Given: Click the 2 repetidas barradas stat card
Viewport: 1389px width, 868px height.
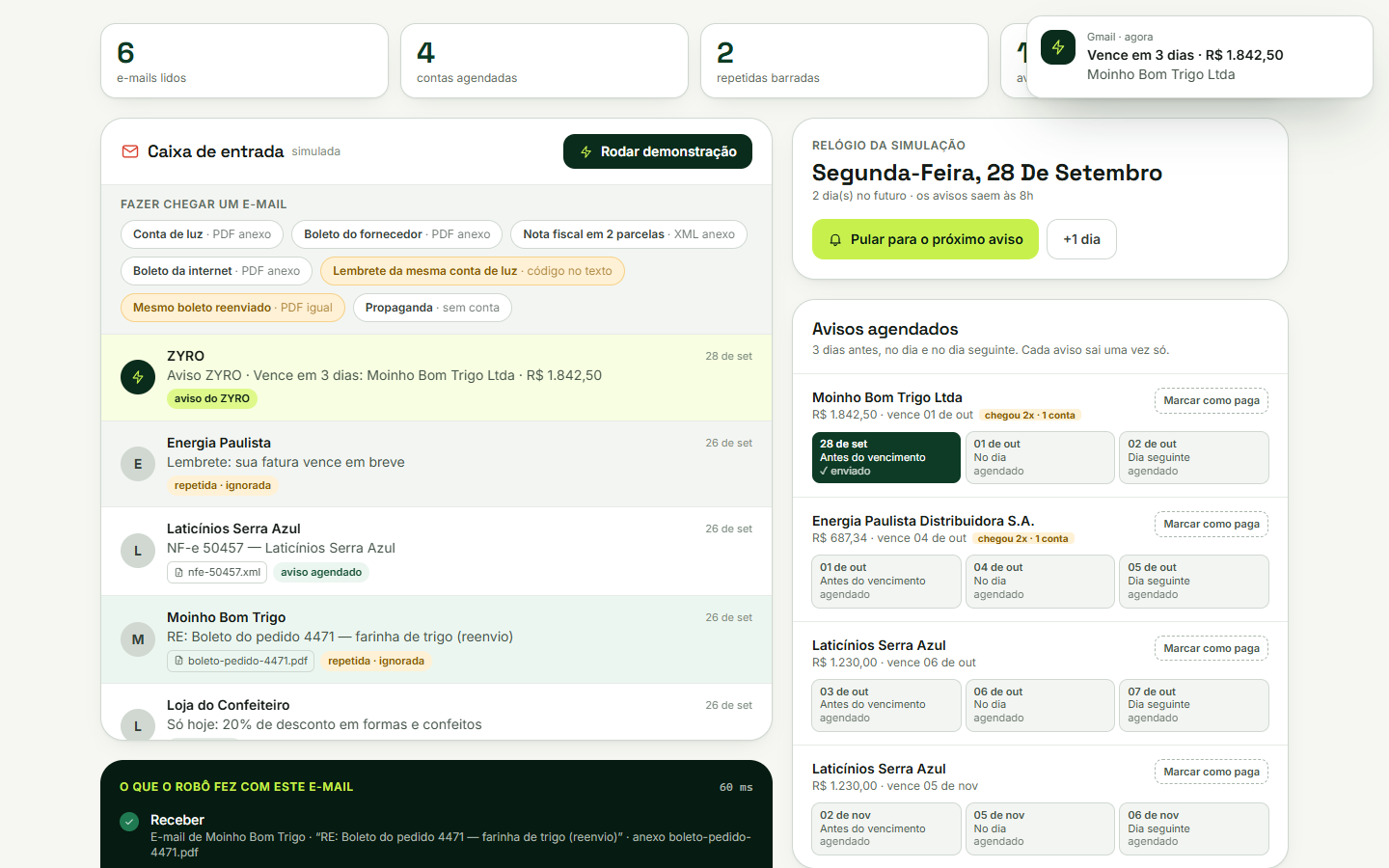Looking at the screenshot, I should pyautogui.click(x=844, y=61).
